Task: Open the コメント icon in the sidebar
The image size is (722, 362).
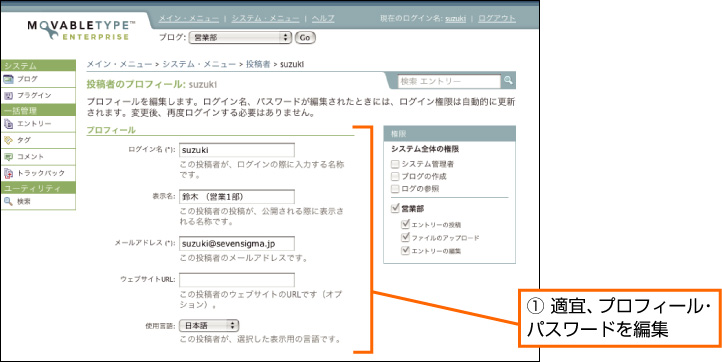Action: 8,157
